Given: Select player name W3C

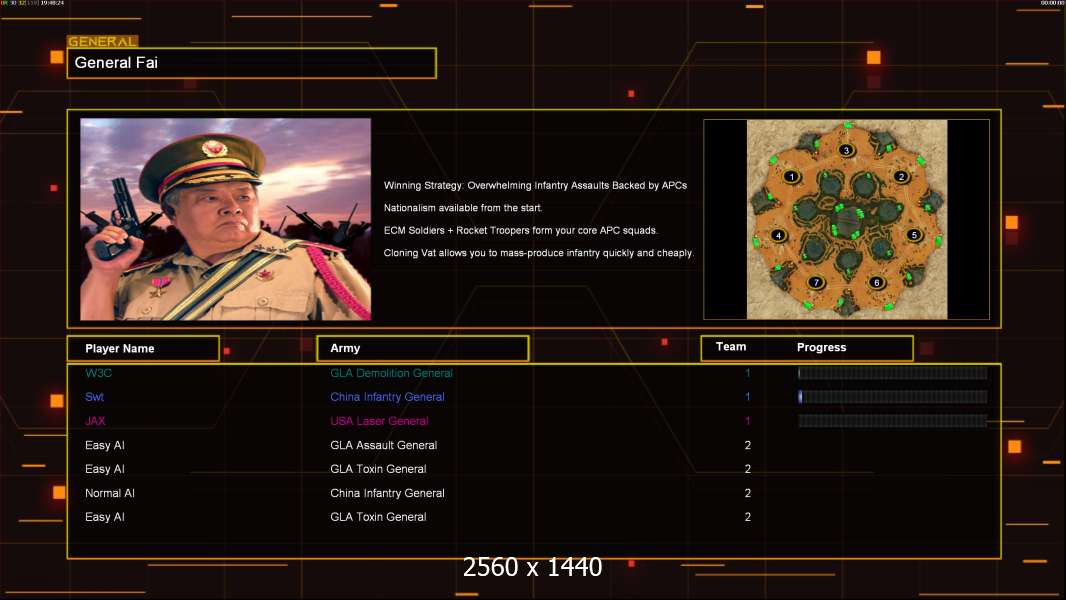Looking at the screenshot, I should (x=99, y=373).
